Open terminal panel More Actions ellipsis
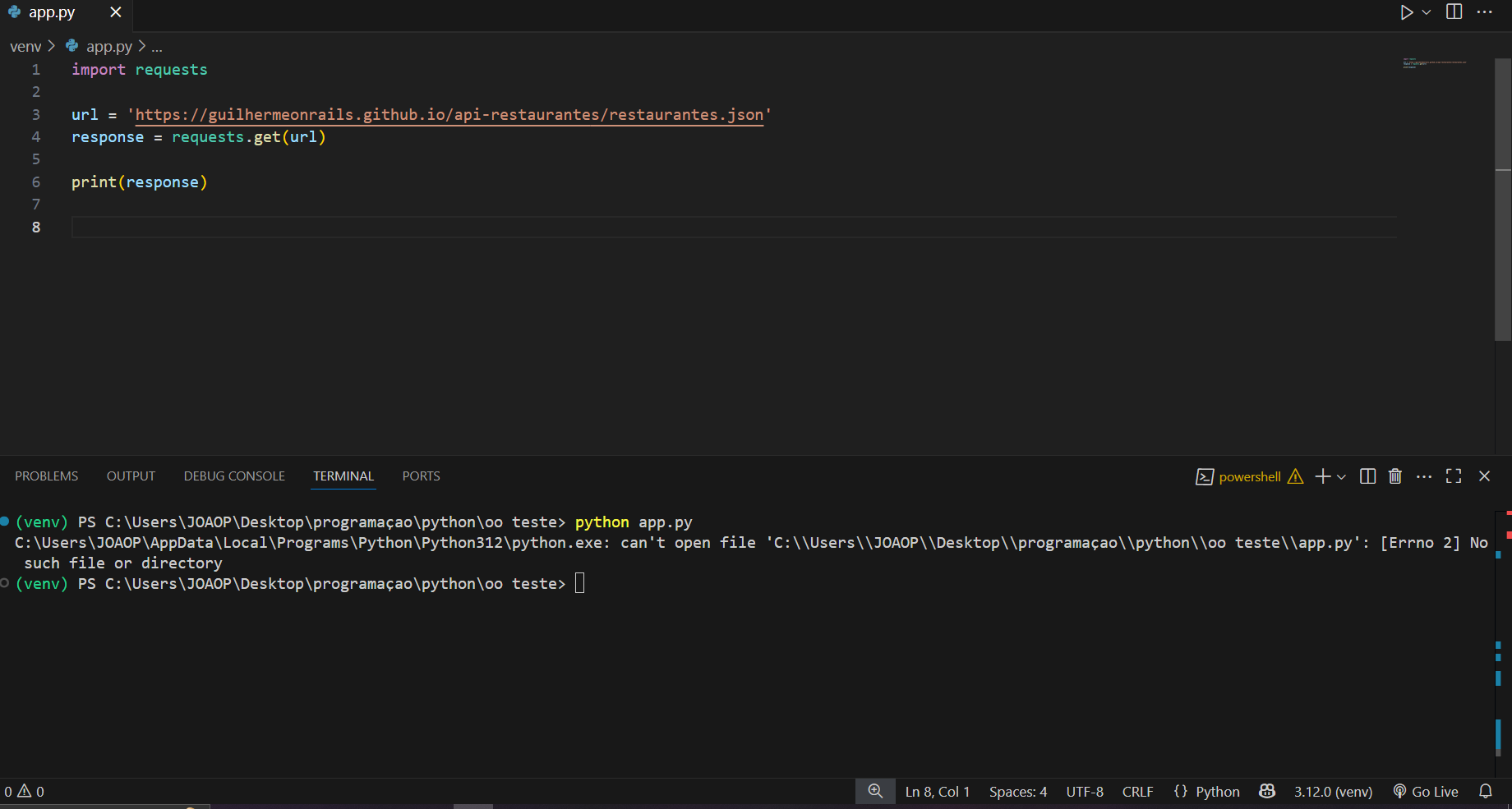The image size is (1512, 809). point(1424,476)
